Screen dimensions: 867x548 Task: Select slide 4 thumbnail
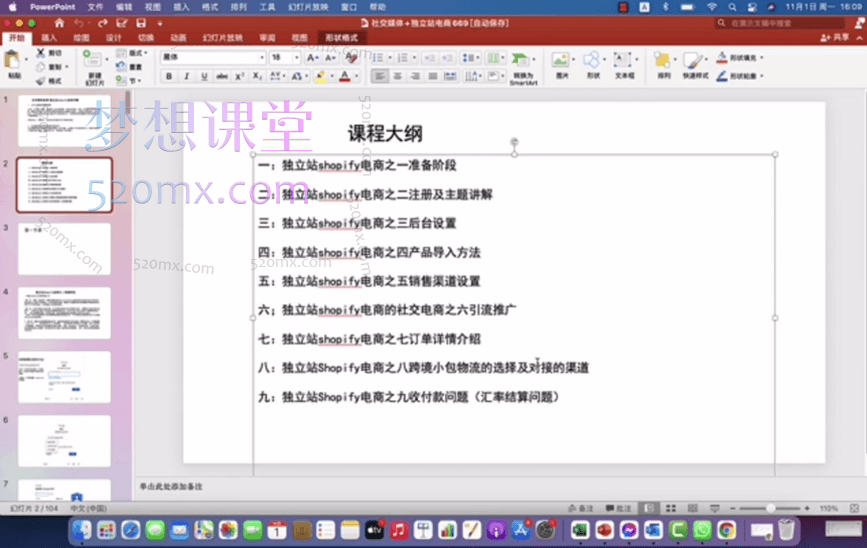pos(64,312)
